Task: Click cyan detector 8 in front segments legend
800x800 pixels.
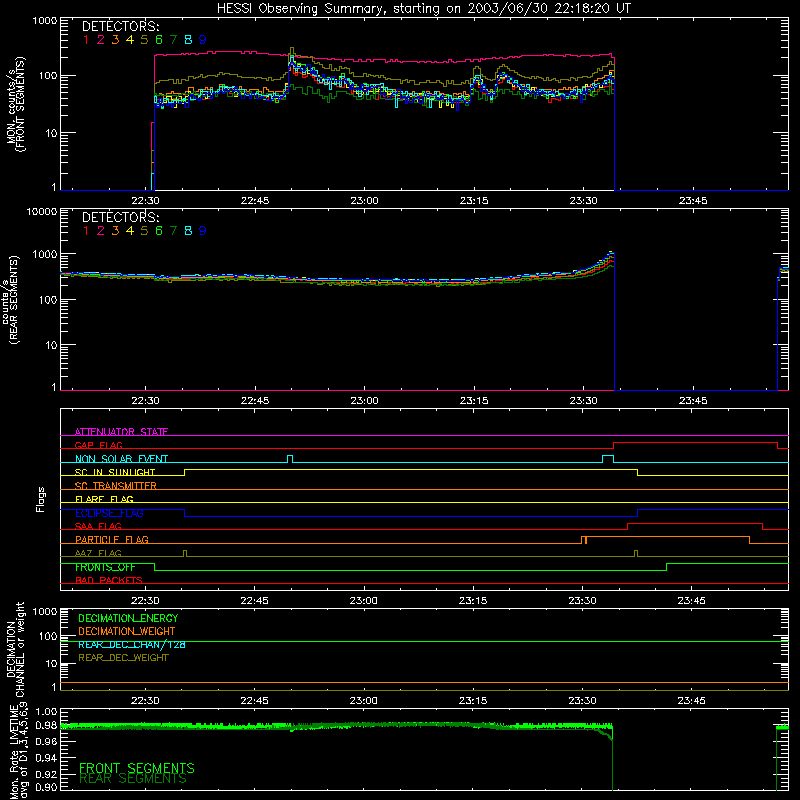Action: [188, 40]
